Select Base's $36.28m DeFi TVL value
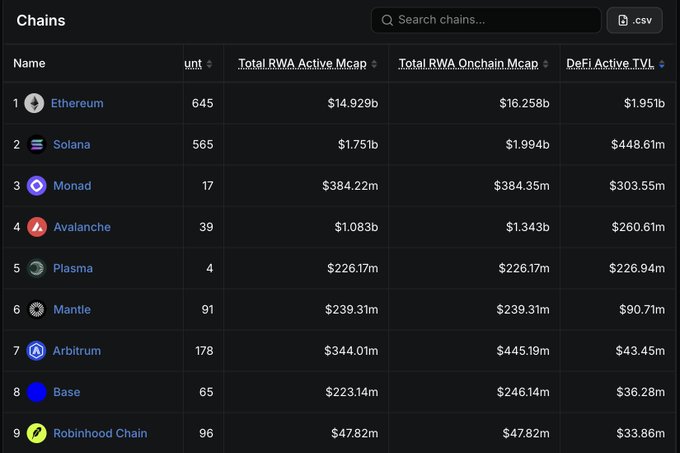 point(641,392)
